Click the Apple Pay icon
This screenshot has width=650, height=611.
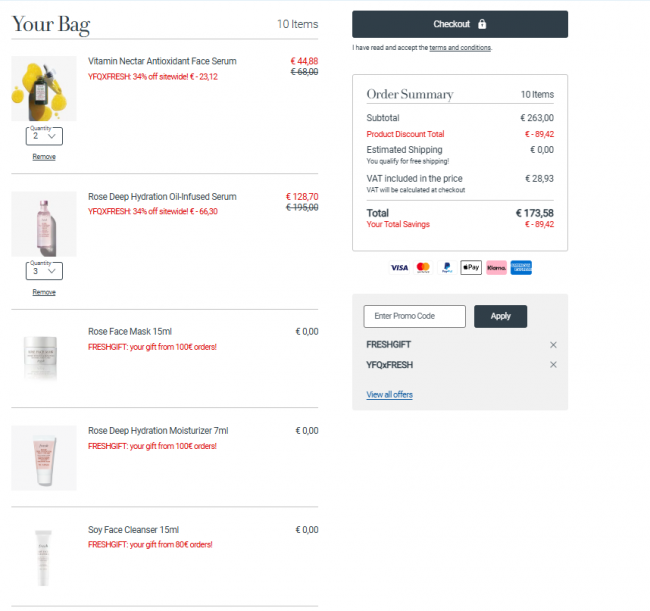471,268
